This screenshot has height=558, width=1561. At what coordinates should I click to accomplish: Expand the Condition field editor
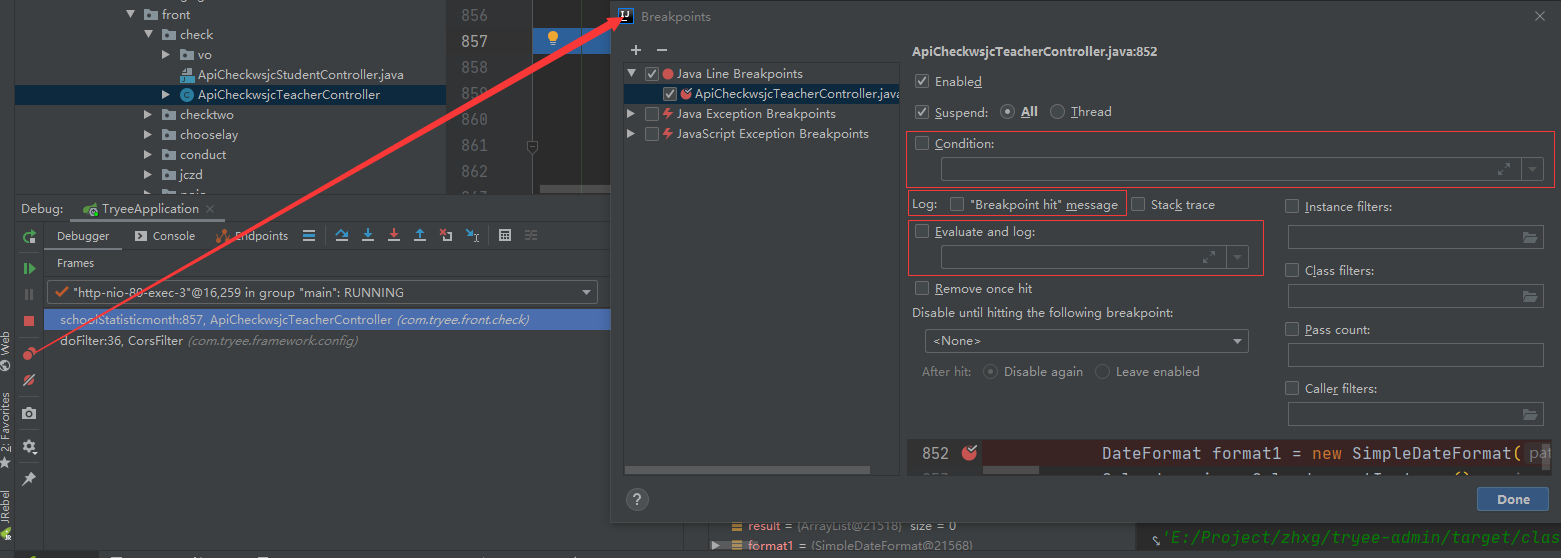pyautogui.click(x=1504, y=170)
